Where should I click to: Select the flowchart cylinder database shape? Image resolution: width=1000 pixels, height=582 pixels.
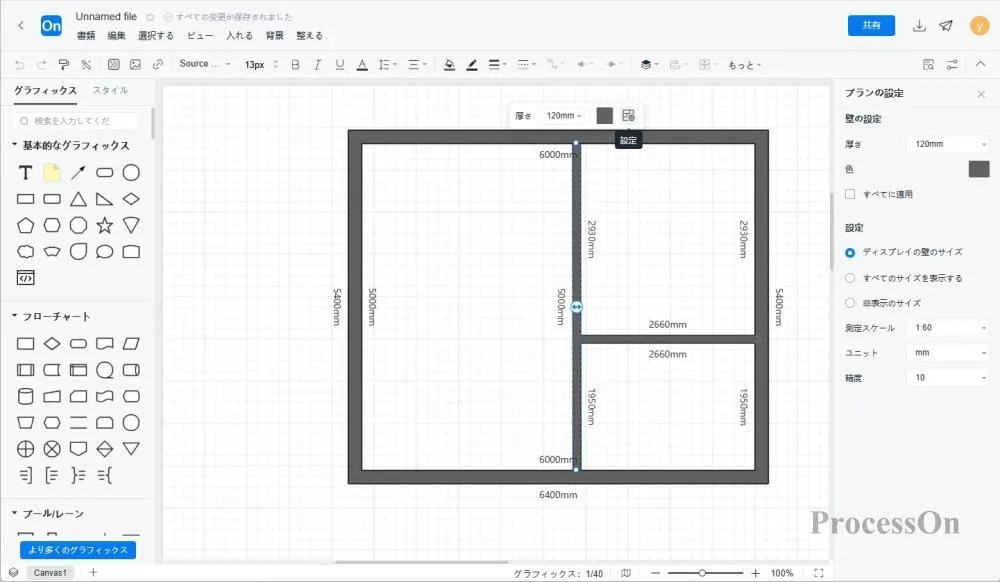[26, 396]
